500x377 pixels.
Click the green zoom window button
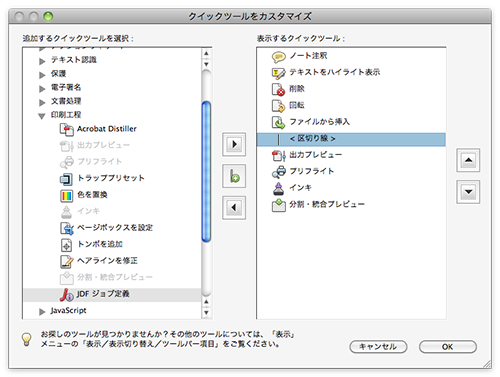[48, 16]
